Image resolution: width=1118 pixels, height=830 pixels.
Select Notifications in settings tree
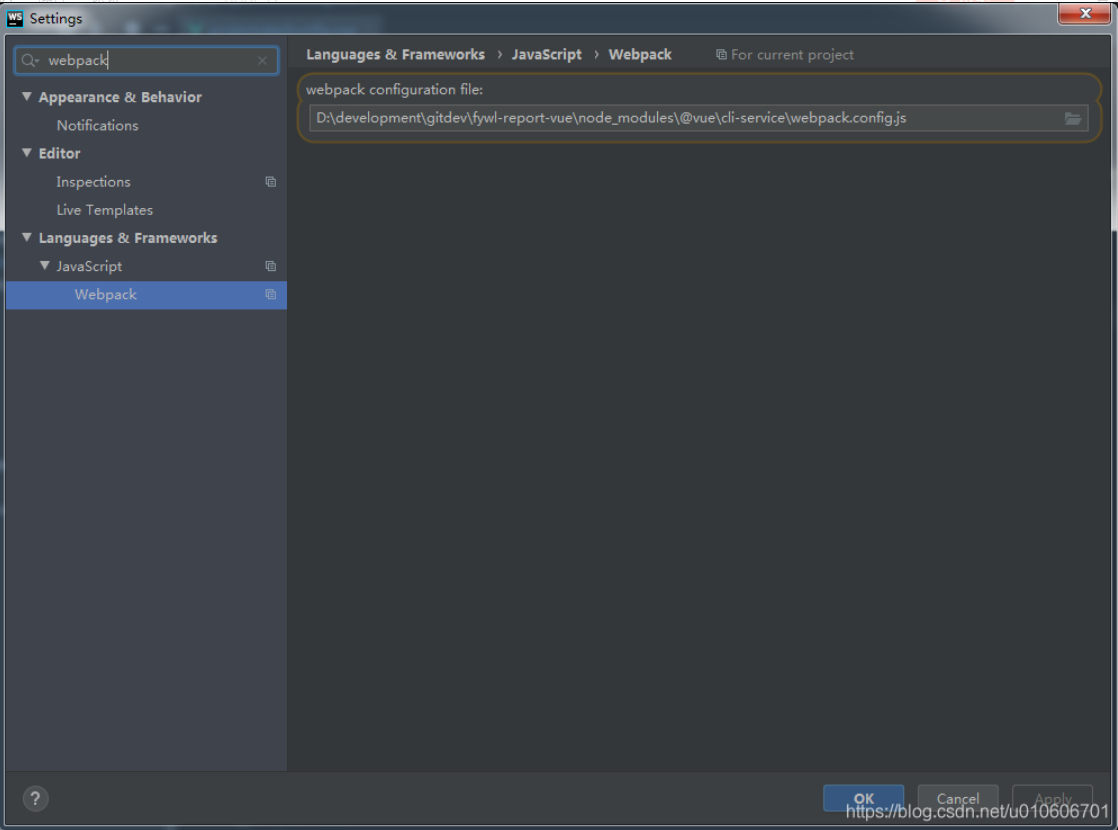(97, 125)
